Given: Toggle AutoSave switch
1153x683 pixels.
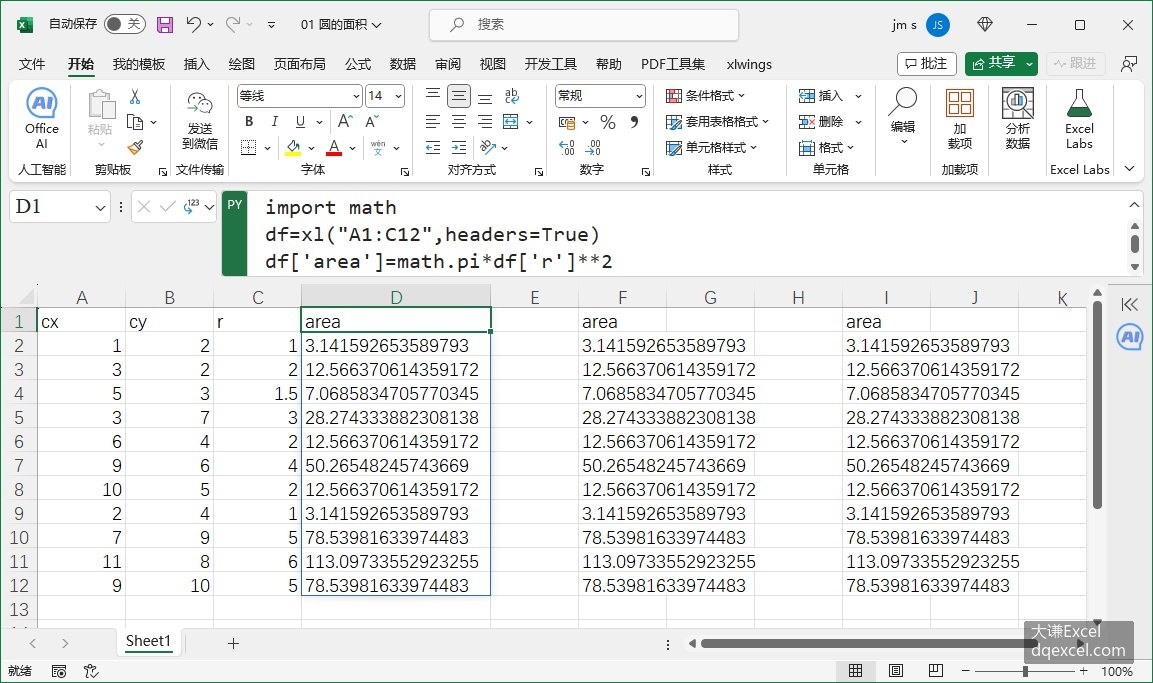Looking at the screenshot, I should point(124,24).
